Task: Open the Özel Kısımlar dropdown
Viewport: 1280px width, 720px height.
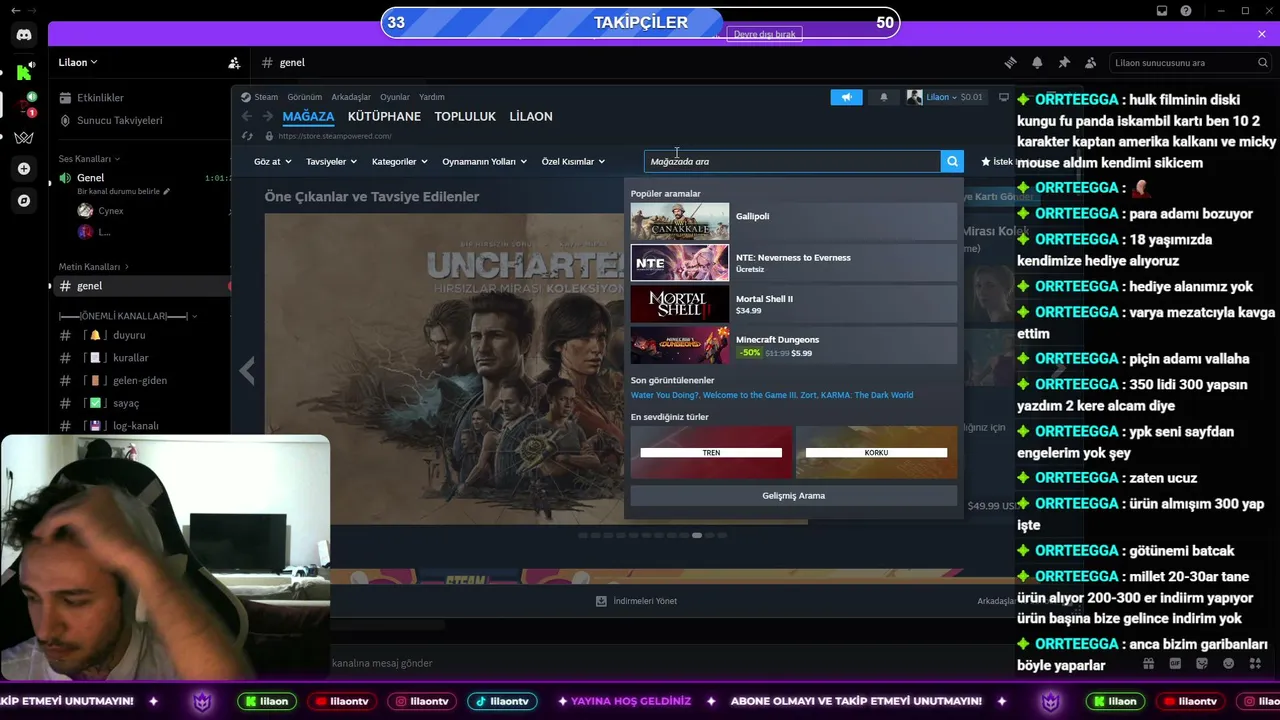Action: point(573,162)
